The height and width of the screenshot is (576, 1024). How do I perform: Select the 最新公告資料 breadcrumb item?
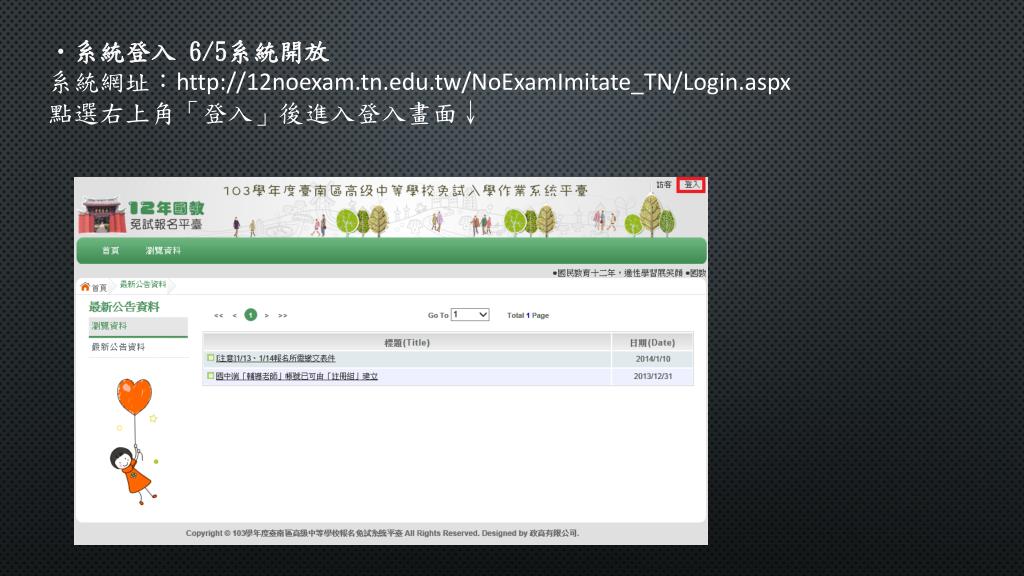(142, 285)
